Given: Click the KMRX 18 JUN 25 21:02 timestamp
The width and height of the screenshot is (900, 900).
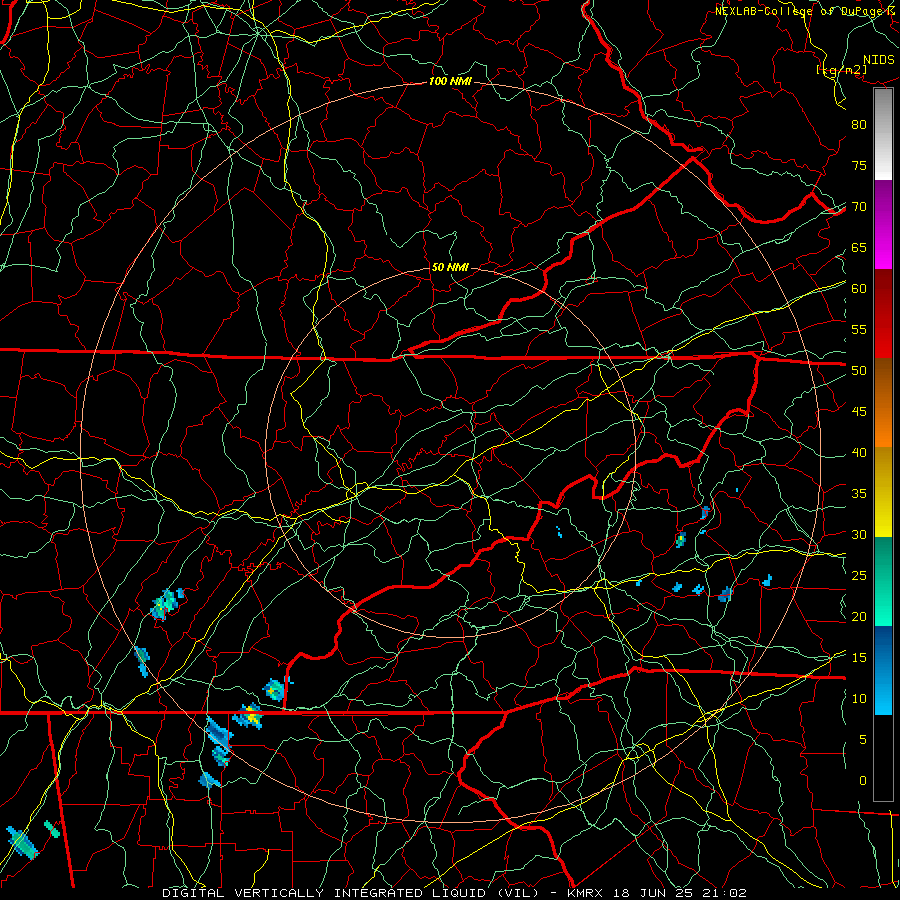Looking at the screenshot, I should click(657, 893).
